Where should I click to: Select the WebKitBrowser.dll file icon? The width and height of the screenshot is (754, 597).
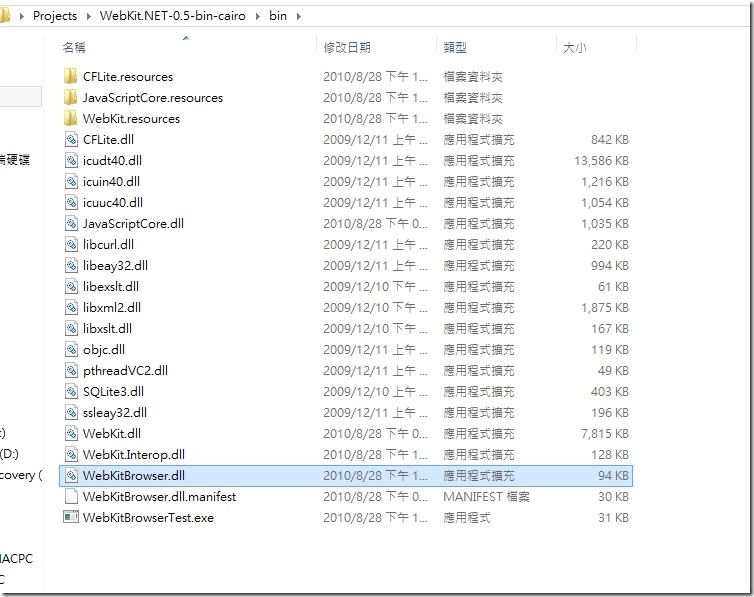pyautogui.click(x=71, y=475)
